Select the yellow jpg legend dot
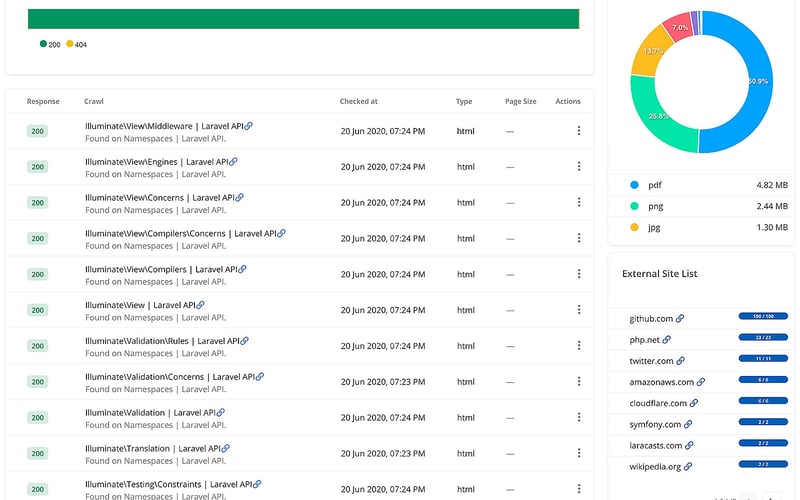The height and width of the screenshot is (500, 800). pyautogui.click(x=634, y=227)
